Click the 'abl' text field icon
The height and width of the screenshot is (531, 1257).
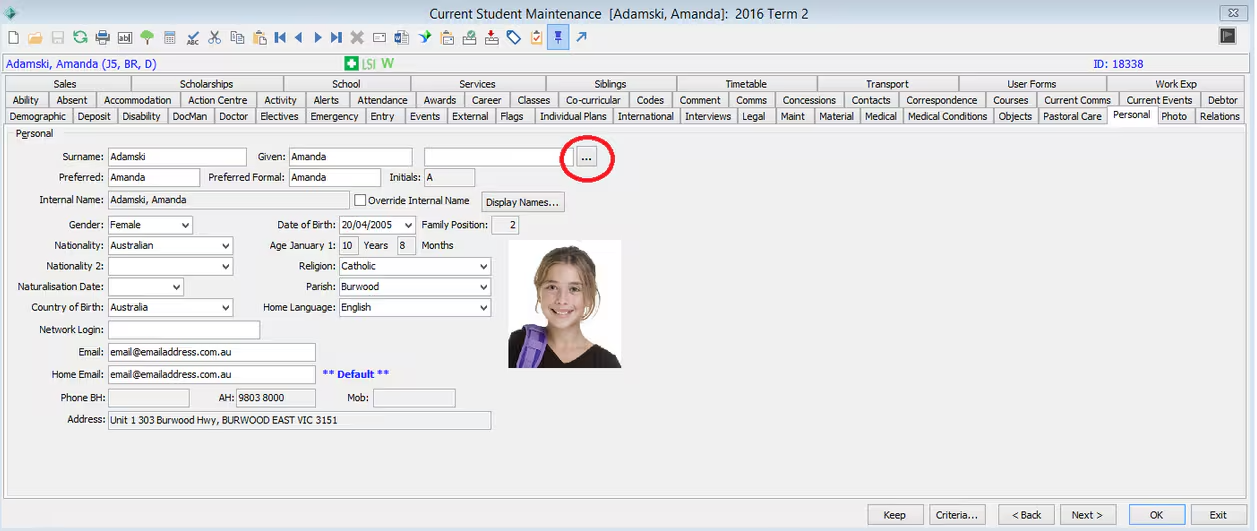(125, 38)
